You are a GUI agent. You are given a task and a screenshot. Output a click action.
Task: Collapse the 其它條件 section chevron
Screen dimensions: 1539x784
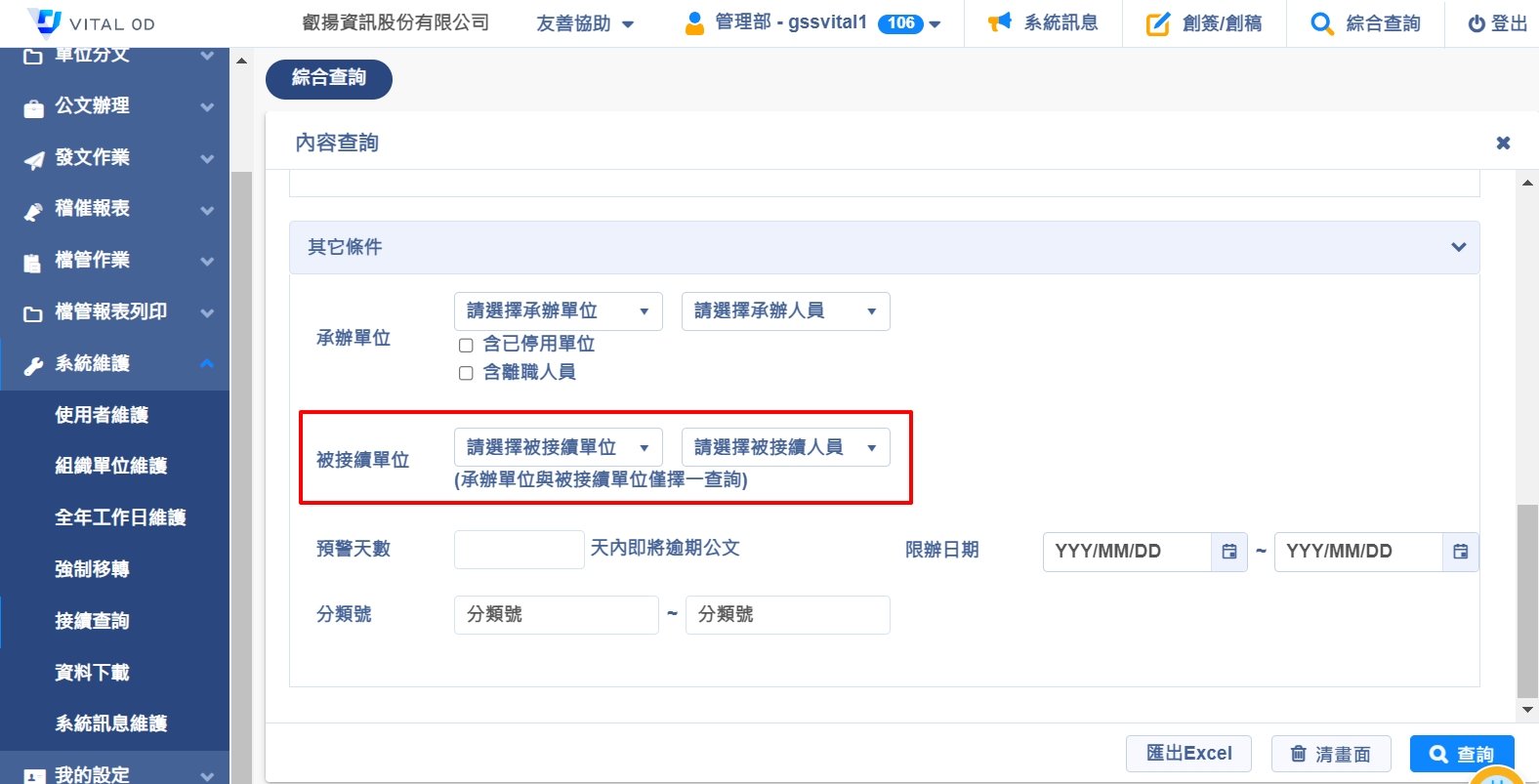coord(1458,247)
